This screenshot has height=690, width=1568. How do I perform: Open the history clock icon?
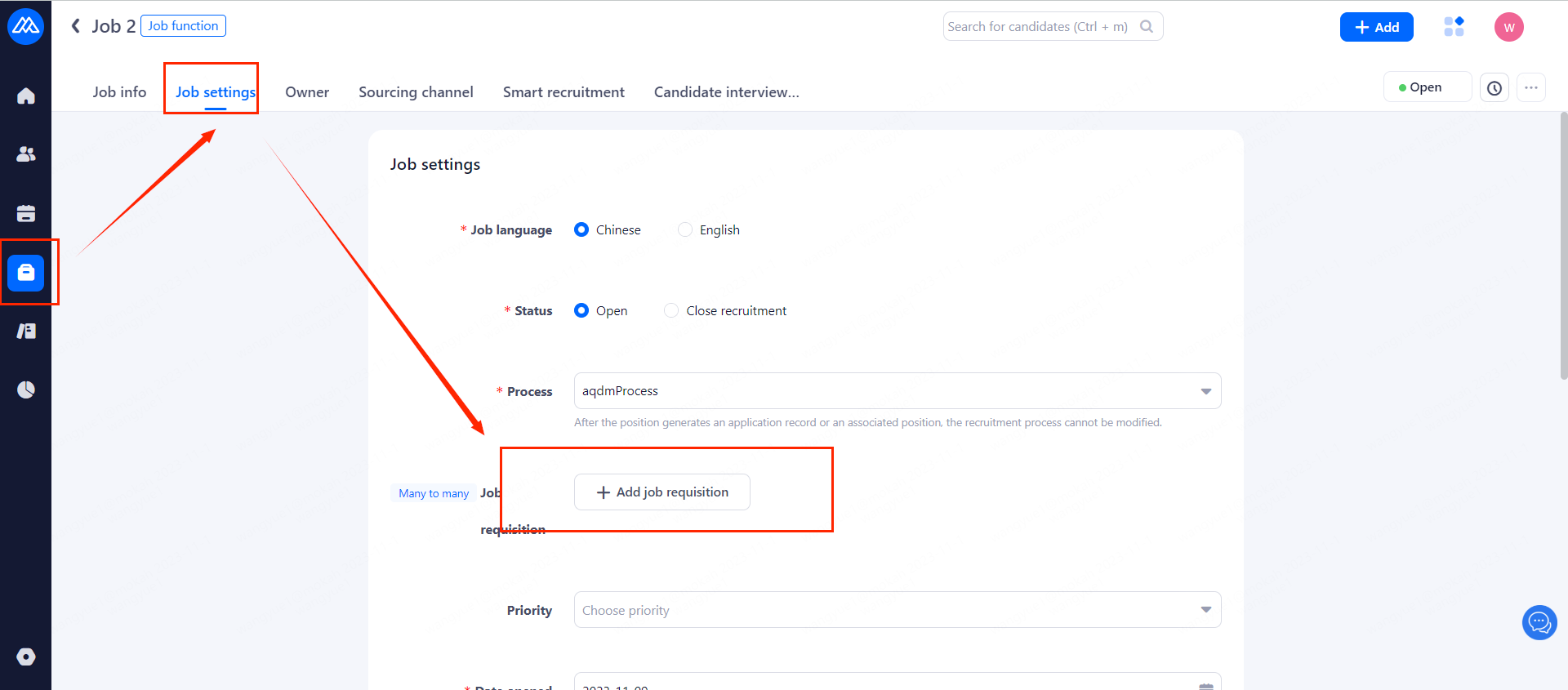click(x=1494, y=88)
